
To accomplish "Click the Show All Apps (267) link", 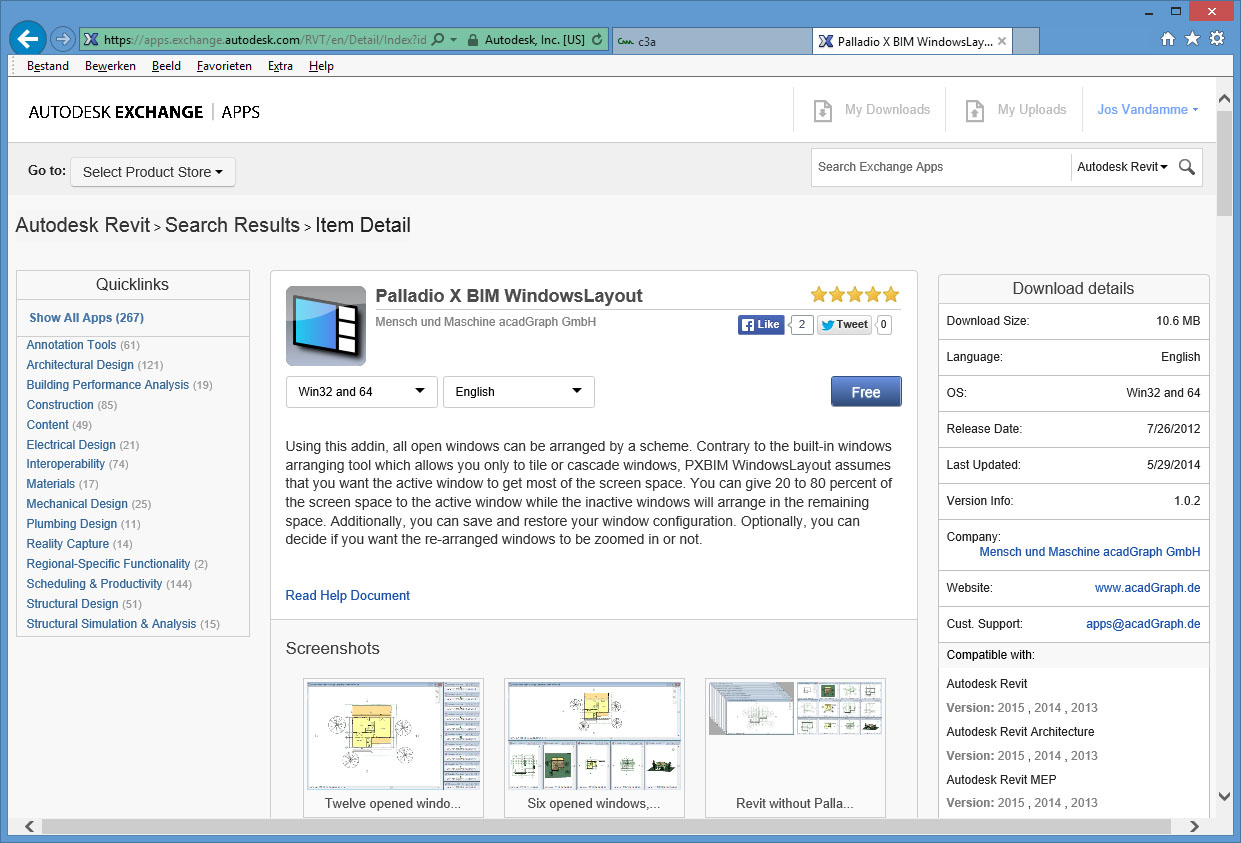I will point(86,318).
